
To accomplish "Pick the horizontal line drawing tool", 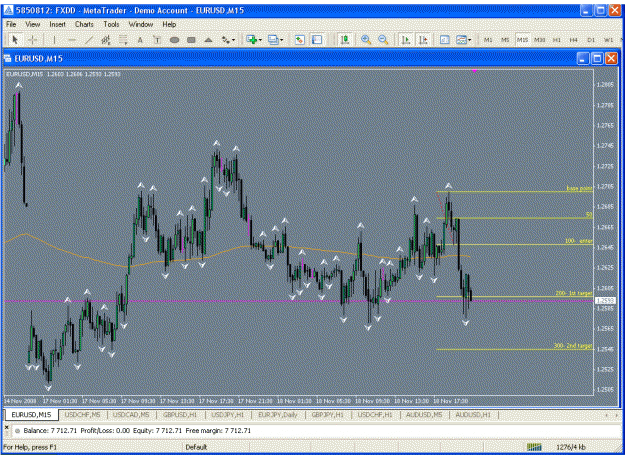I will click(x=72, y=40).
